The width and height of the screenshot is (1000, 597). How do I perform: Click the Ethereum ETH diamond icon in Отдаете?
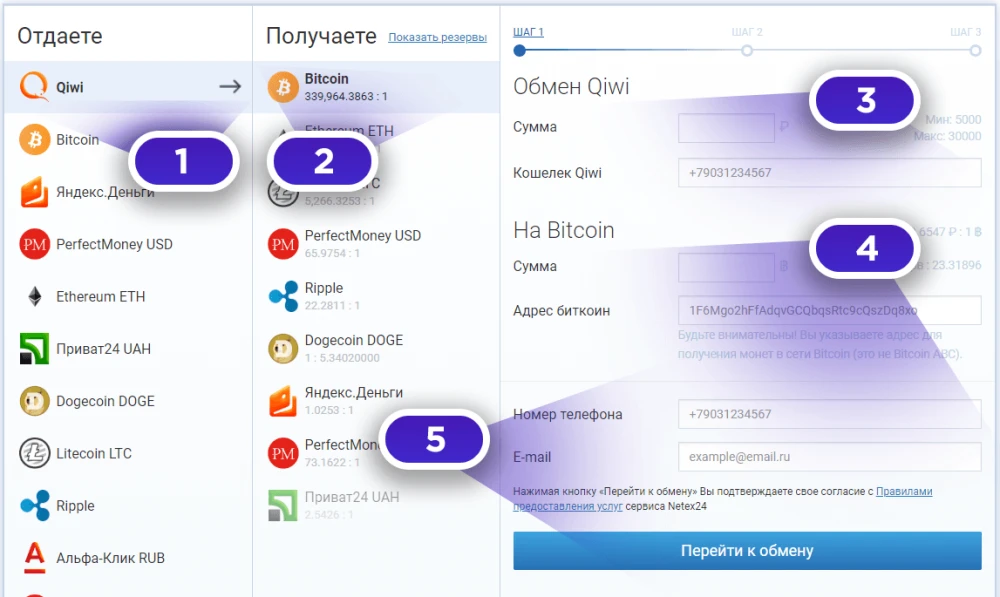pyautogui.click(x=34, y=296)
